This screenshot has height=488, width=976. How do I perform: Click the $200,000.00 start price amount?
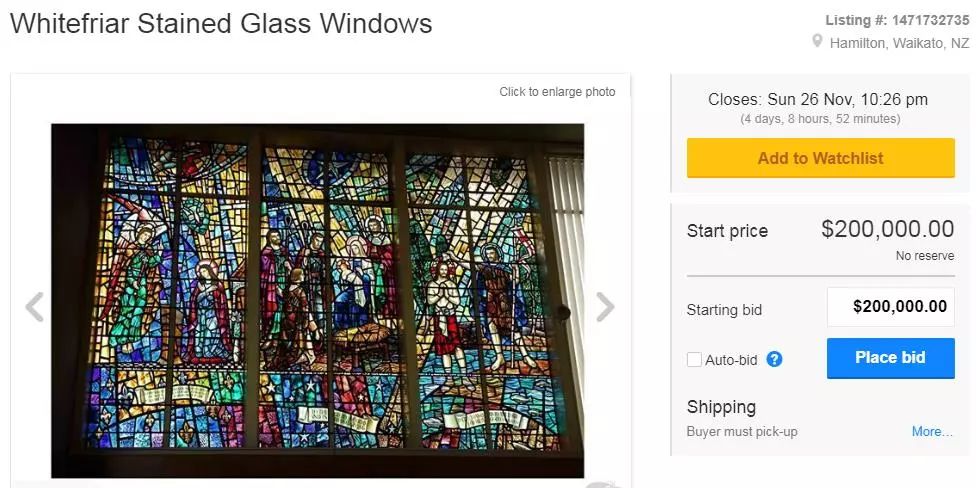coord(887,230)
